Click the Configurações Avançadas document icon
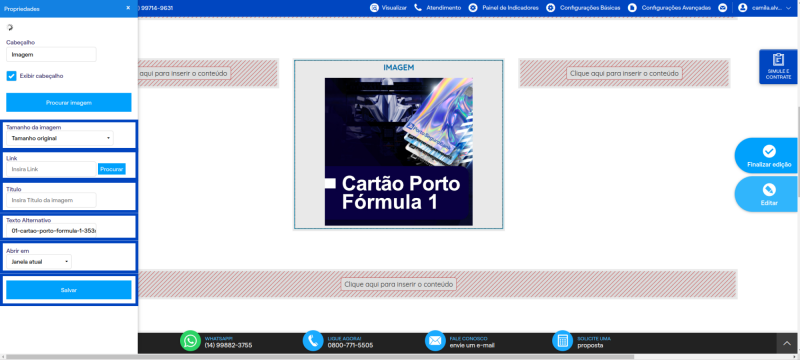Image resolution: width=800 pixels, height=360 pixels. click(632, 8)
